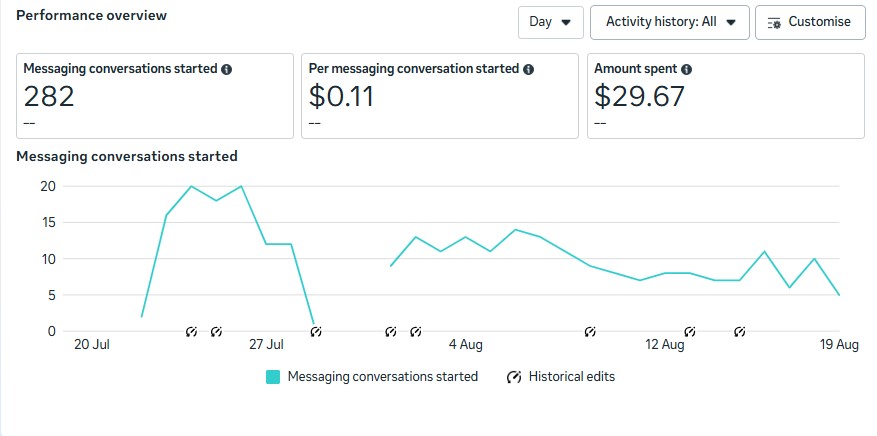Click historical edit marker between 4 Aug and 12 Aug
The width and height of the screenshot is (877, 436).
click(x=590, y=331)
